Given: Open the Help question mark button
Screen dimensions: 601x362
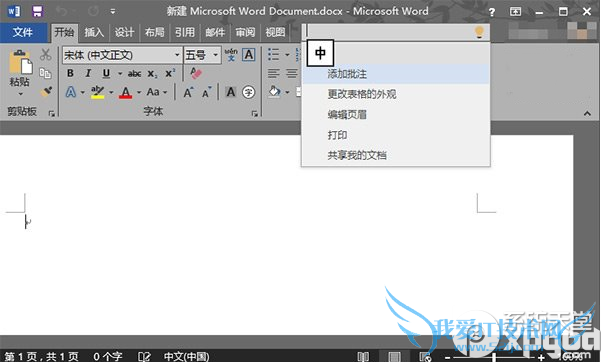Looking at the screenshot, I should pyautogui.click(x=491, y=12).
